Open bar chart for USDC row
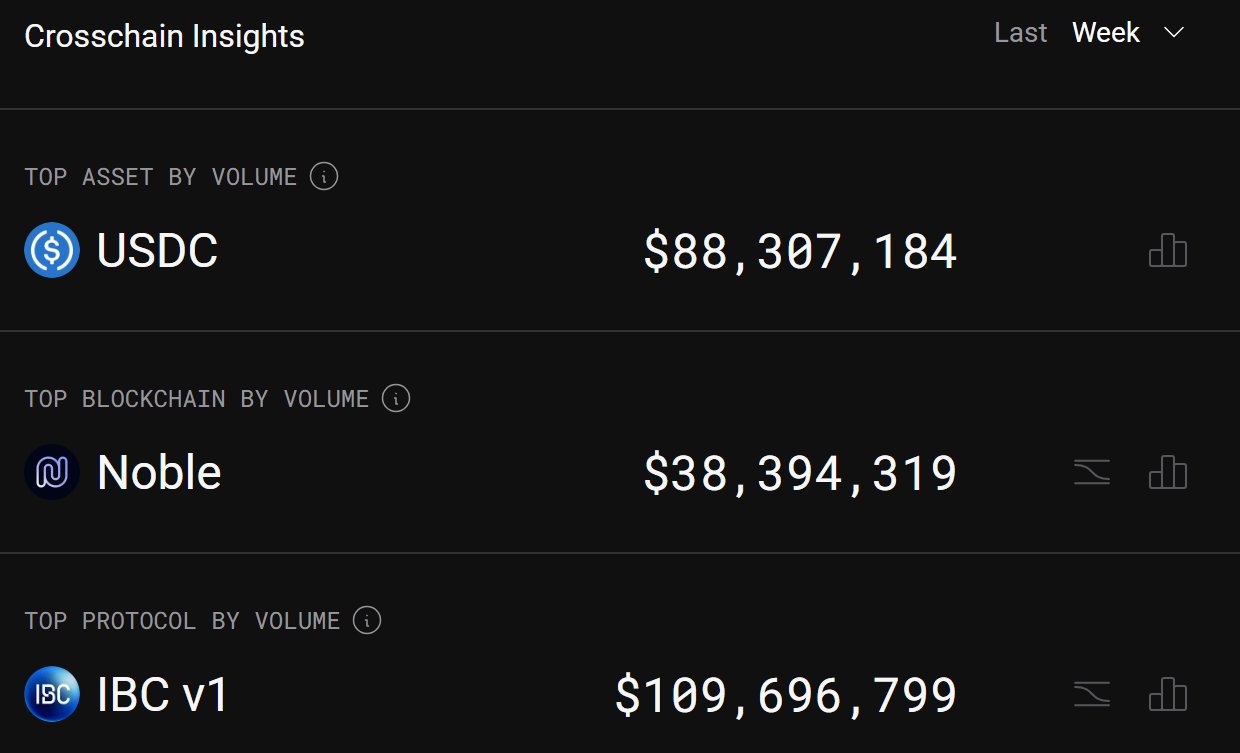The width and height of the screenshot is (1240, 753). pos(1167,250)
